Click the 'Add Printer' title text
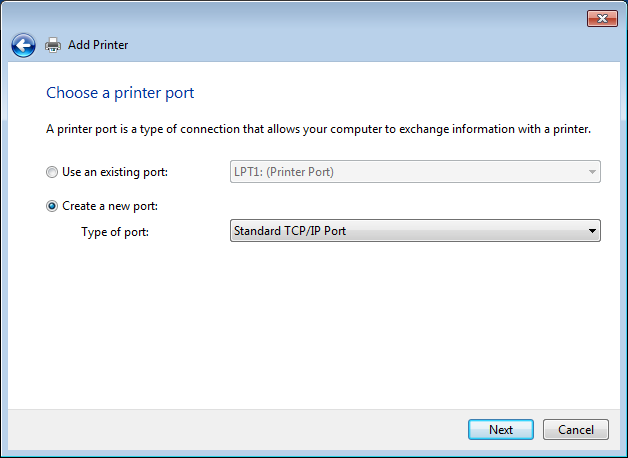This screenshot has width=628, height=458. coord(98,45)
